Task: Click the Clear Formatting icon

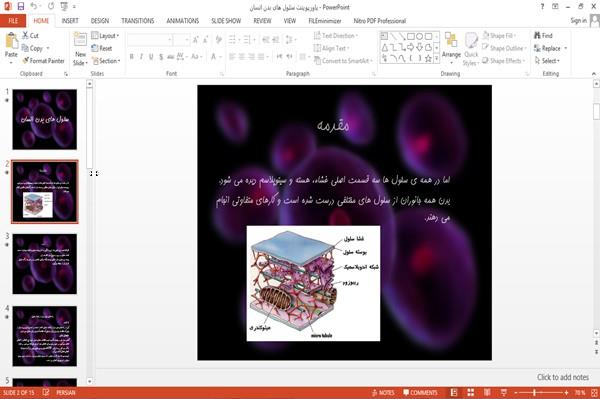Action: (x=219, y=40)
